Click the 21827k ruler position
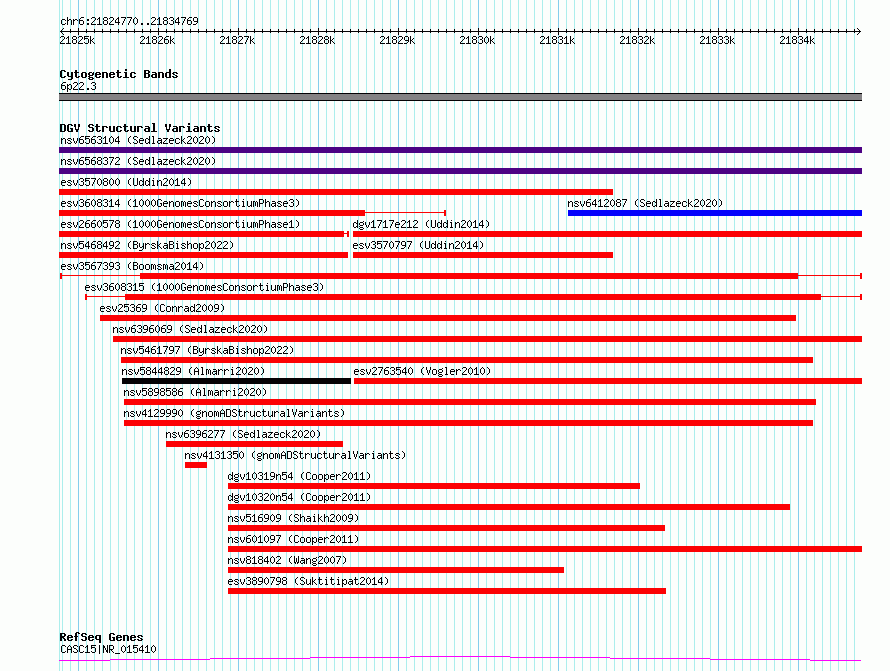The height and width of the screenshot is (671, 890). click(x=237, y=40)
